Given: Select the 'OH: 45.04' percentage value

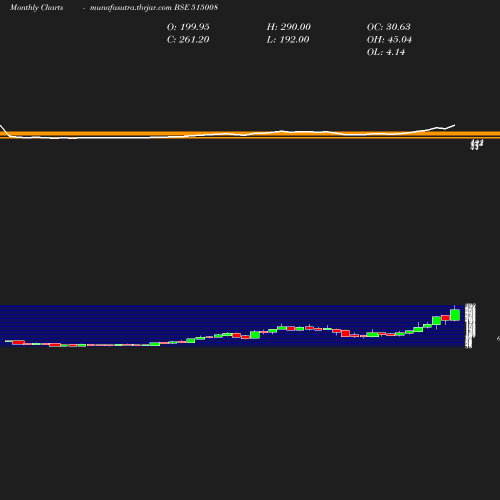Looking at the screenshot, I should click(389, 40).
